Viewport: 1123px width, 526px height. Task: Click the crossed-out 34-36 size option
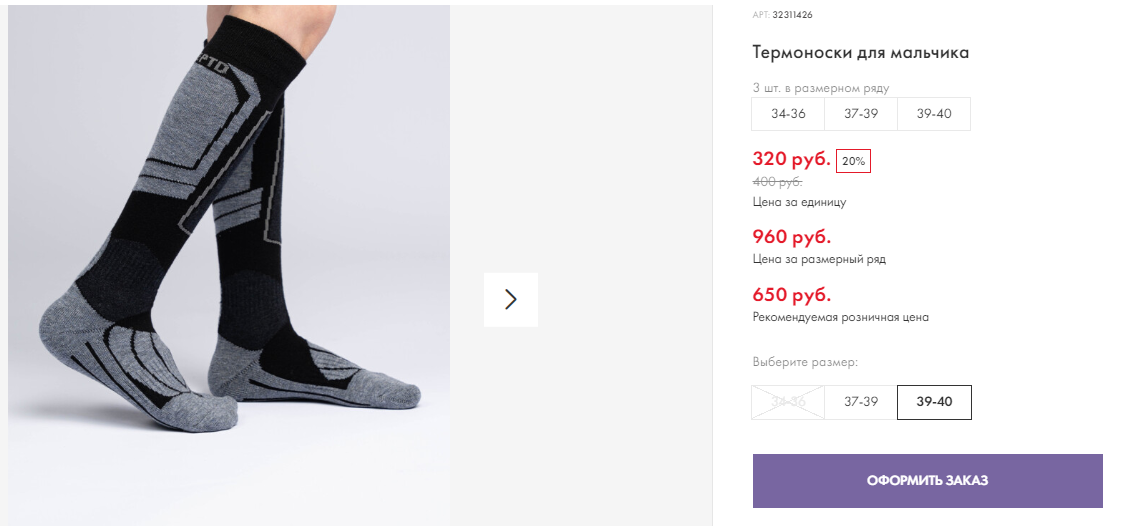point(788,402)
